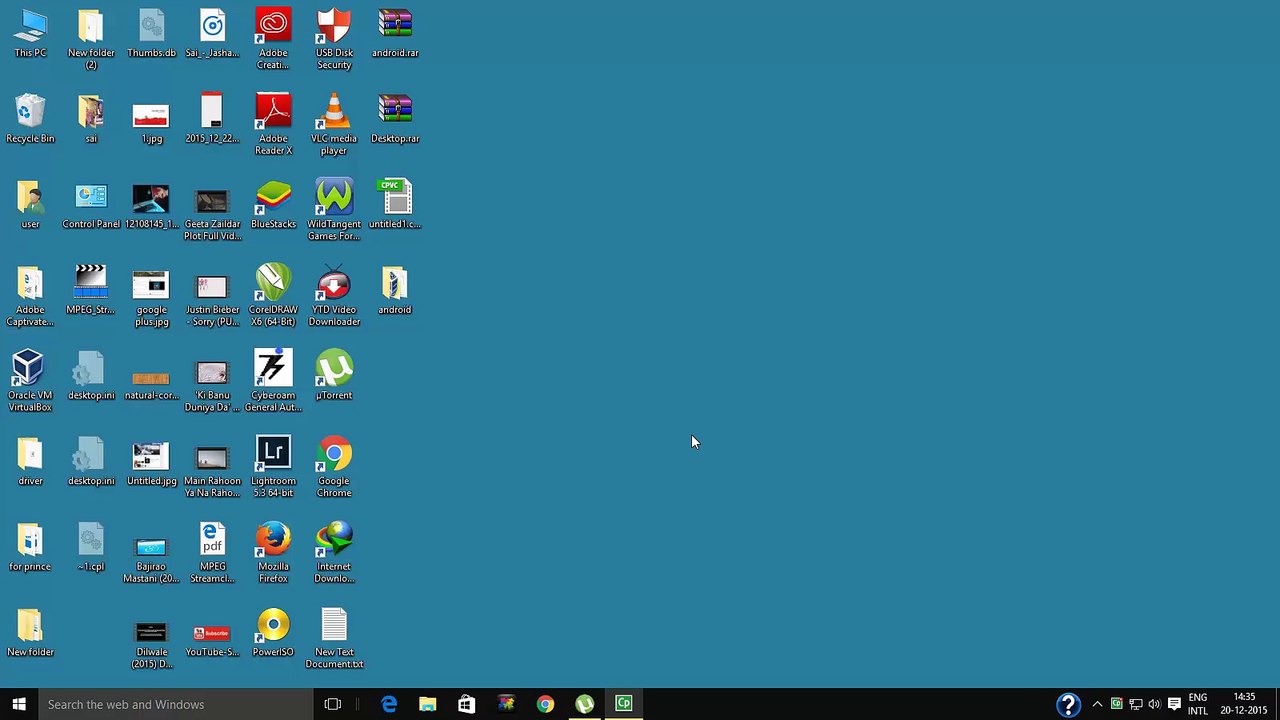Select the BlueStacks shortcut
Screen dimensions: 1280x720
[x=273, y=205]
